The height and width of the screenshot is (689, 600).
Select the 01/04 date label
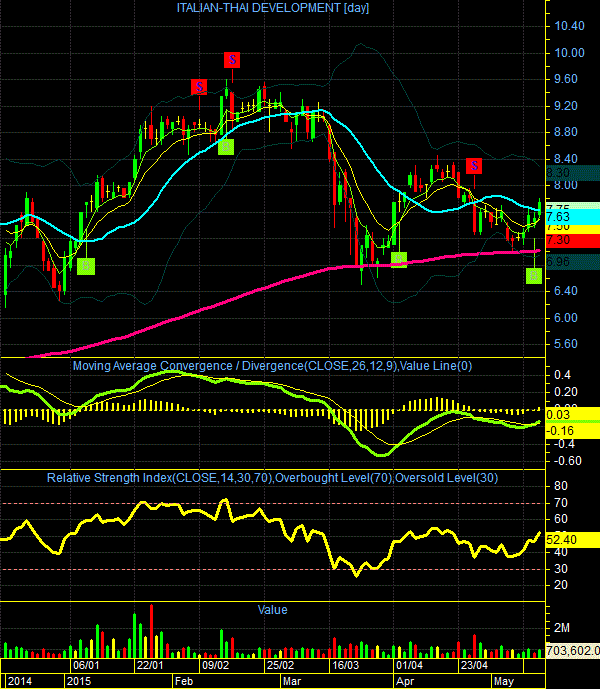(410, 665)
